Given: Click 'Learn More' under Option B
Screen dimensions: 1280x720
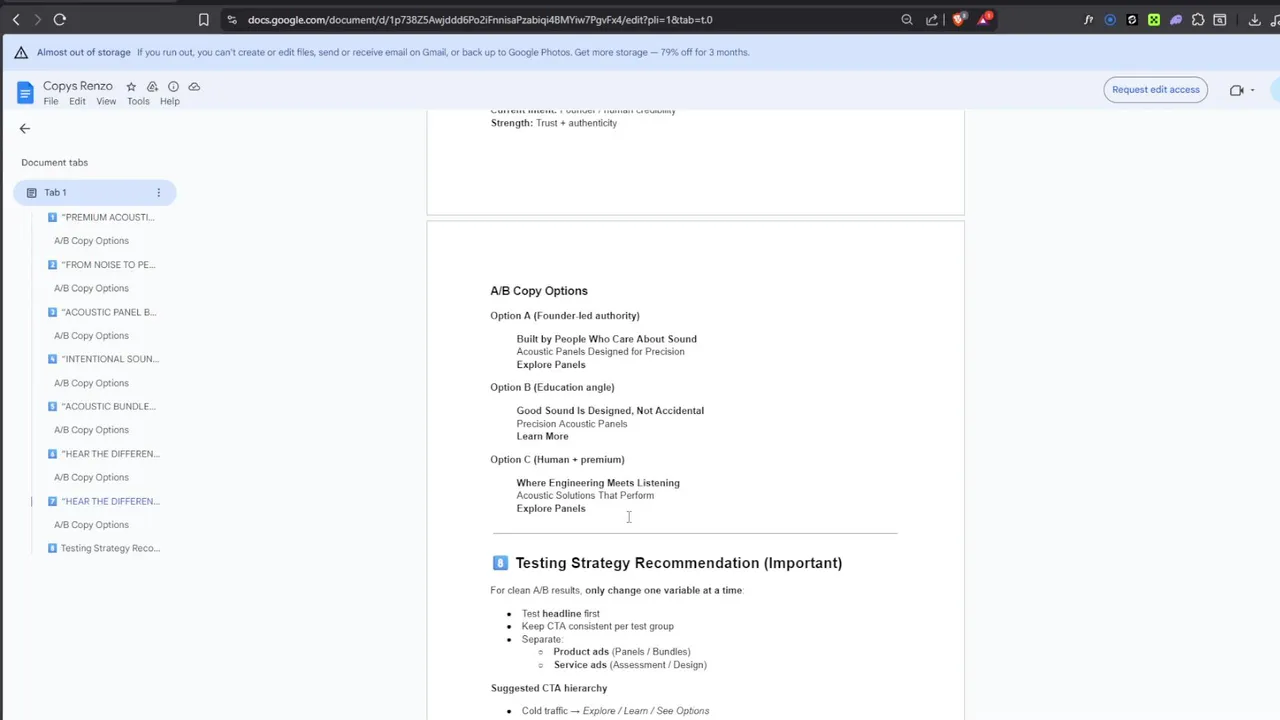Looking at the screenshot, I should click(542, 436).
